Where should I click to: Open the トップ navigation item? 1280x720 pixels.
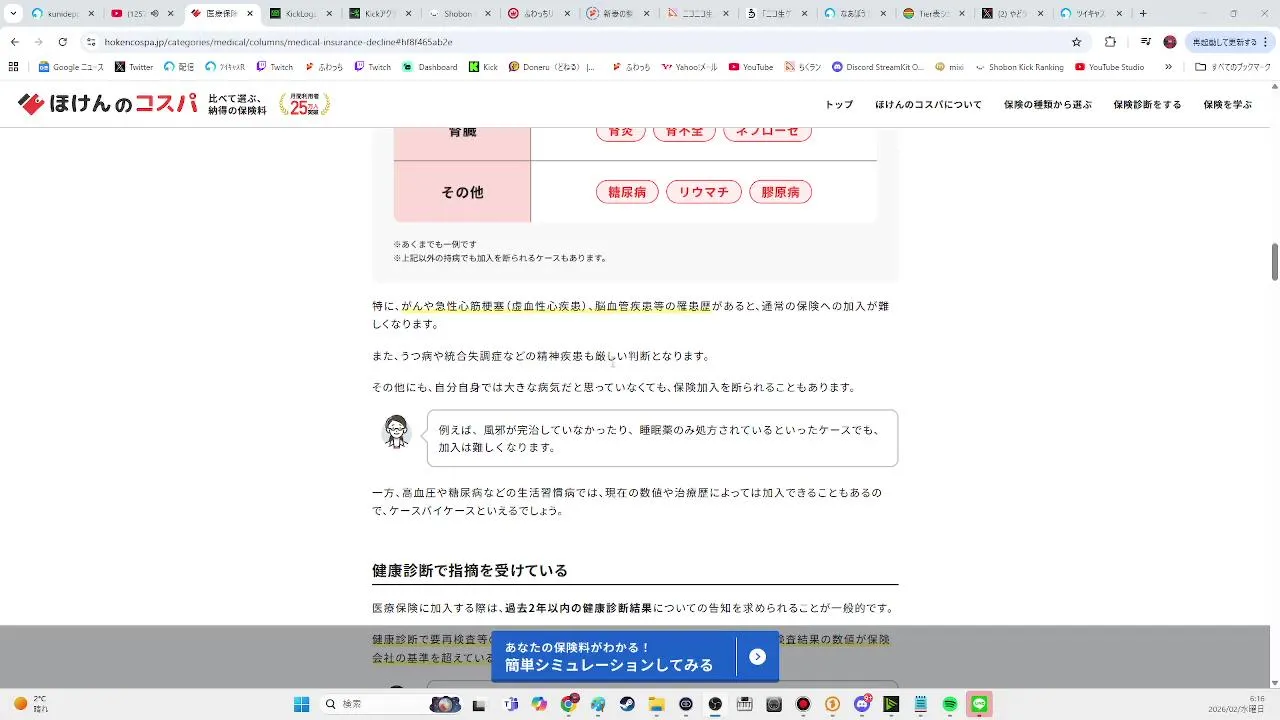point(839,104)
